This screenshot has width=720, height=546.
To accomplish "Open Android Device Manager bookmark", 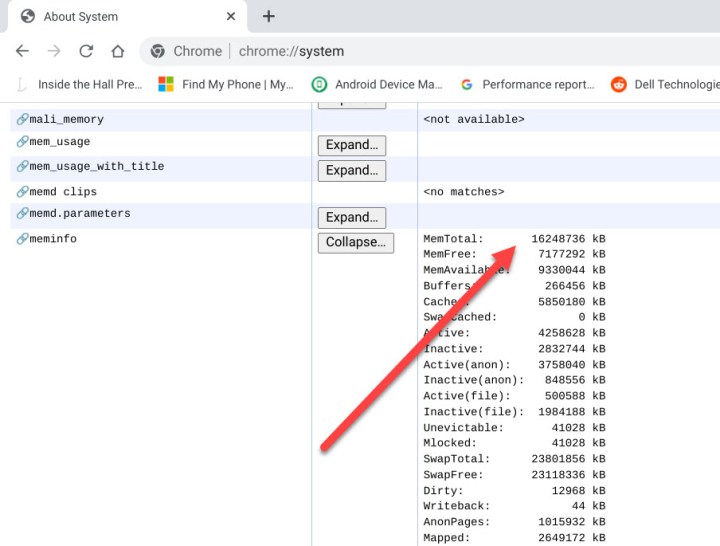I will pos(377,85).
